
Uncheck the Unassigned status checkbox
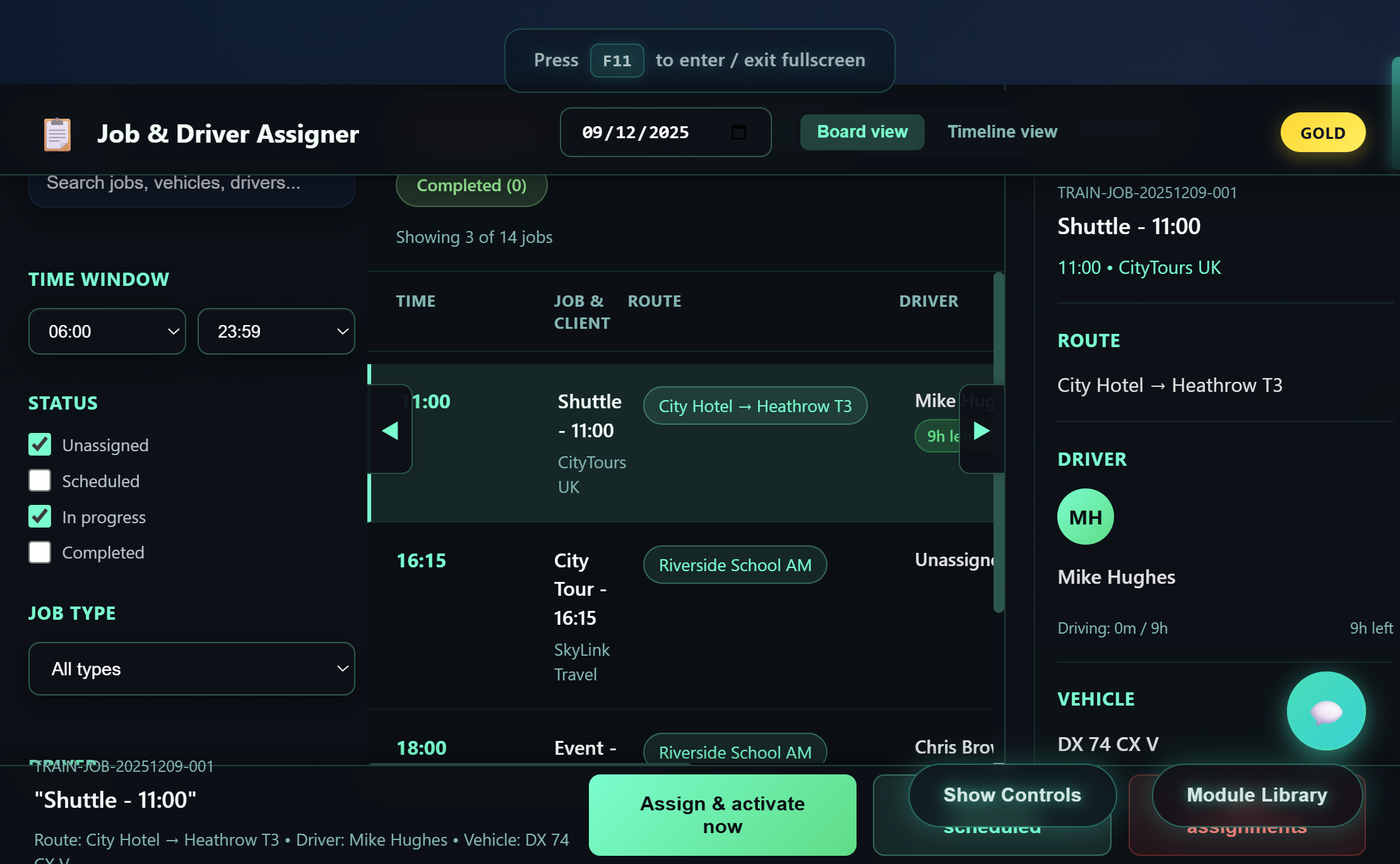[x=40, y=444]
